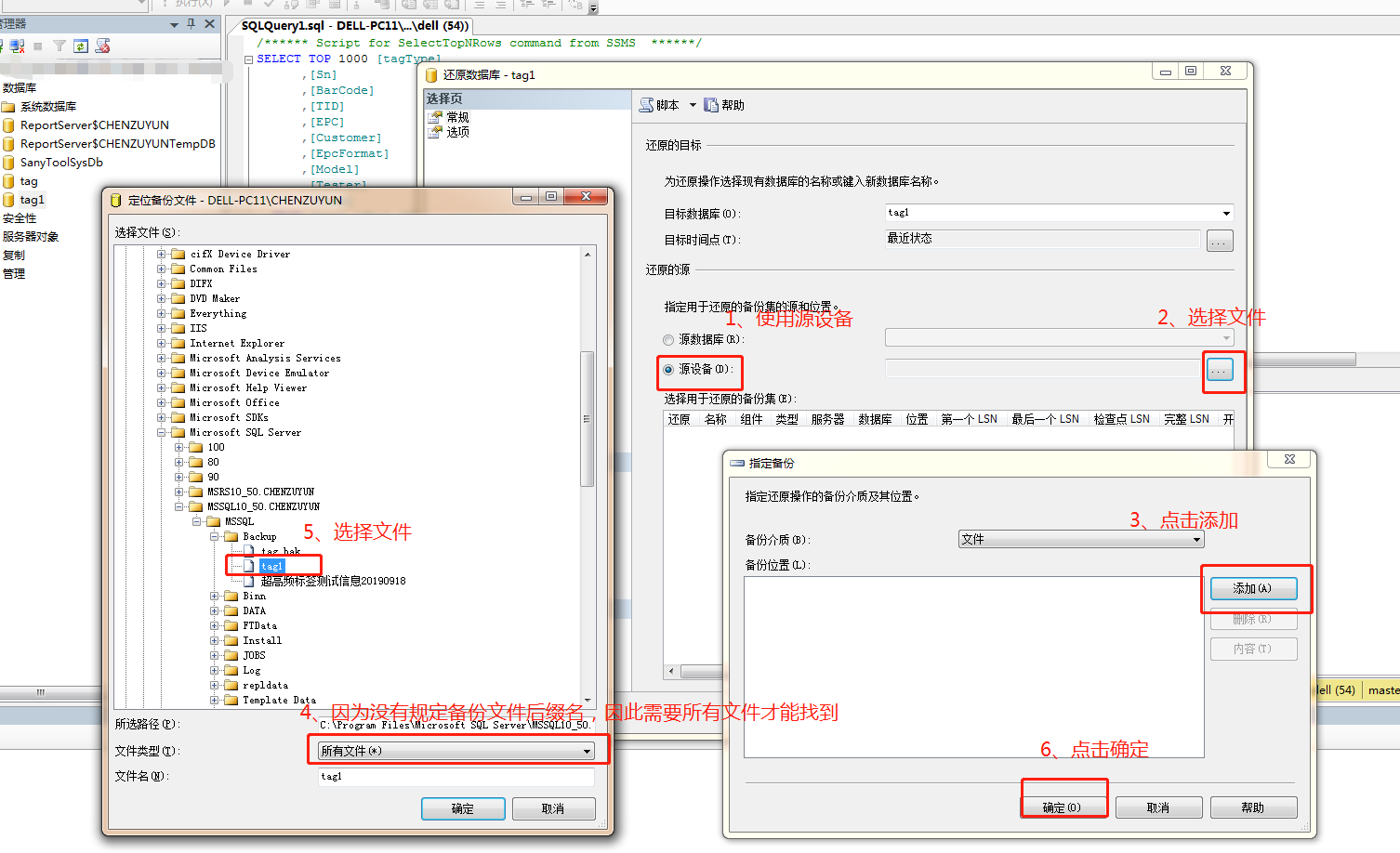The image size is (1400, 853).
Task: Select the SanyToolSysDb database icon
Action: tap(9, 163)
